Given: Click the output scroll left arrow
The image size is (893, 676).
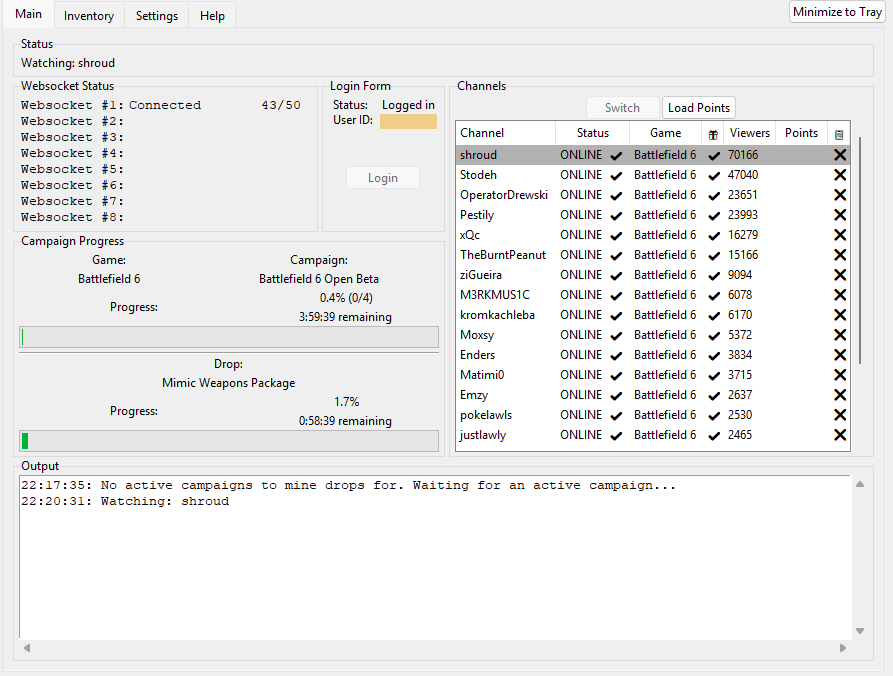Looking at the screenshot, I should pos(27,648).
